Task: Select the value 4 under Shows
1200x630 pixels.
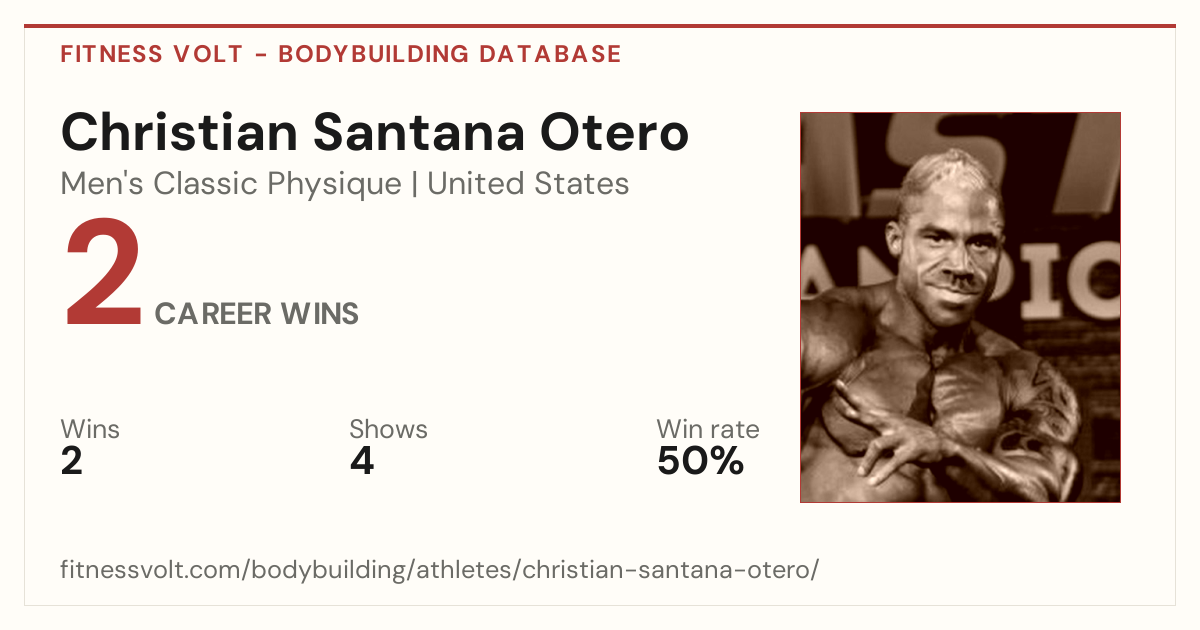Action: tap(362, 461)
